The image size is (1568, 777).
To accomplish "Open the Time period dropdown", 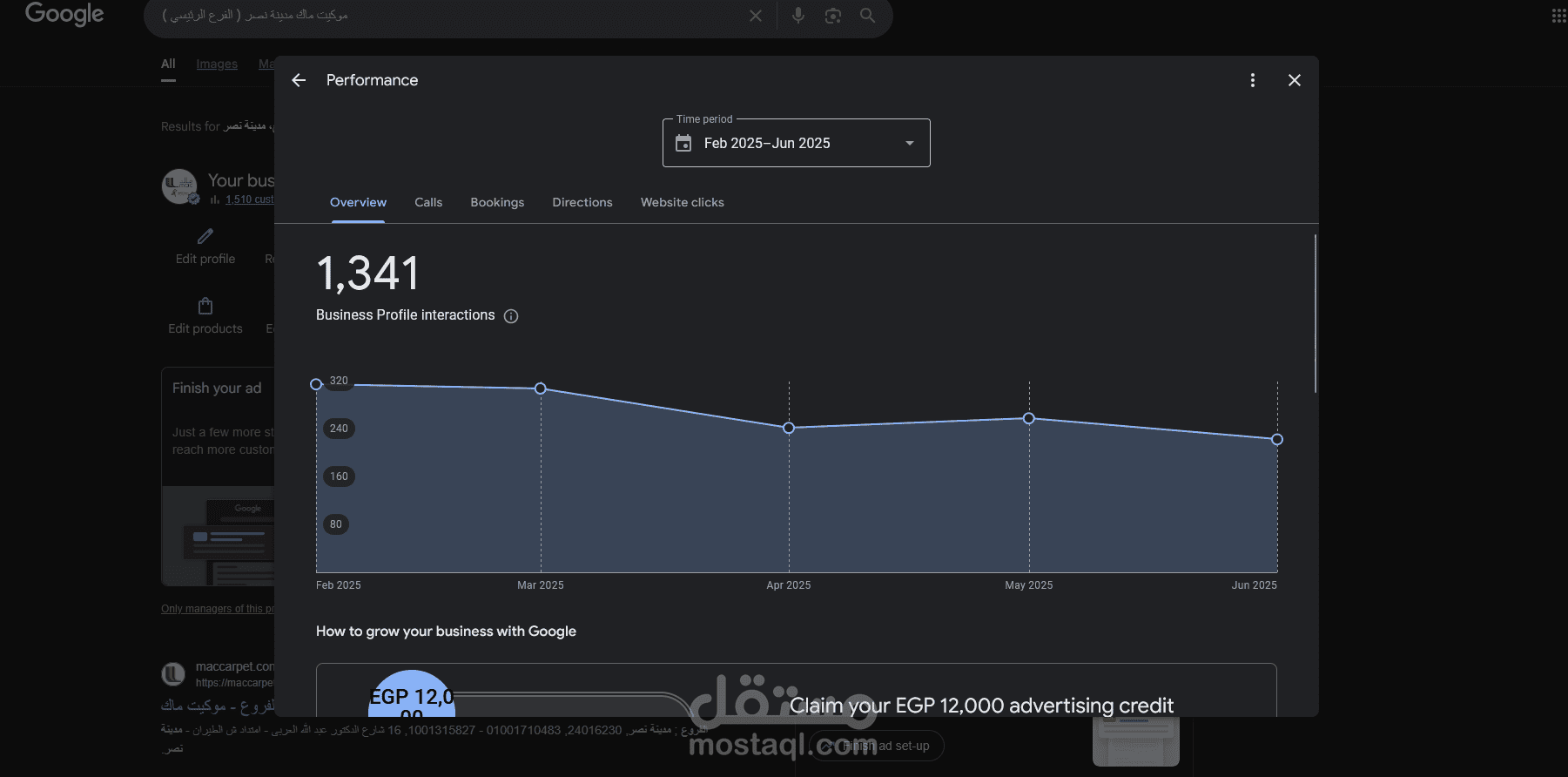I will pos(796,143).
